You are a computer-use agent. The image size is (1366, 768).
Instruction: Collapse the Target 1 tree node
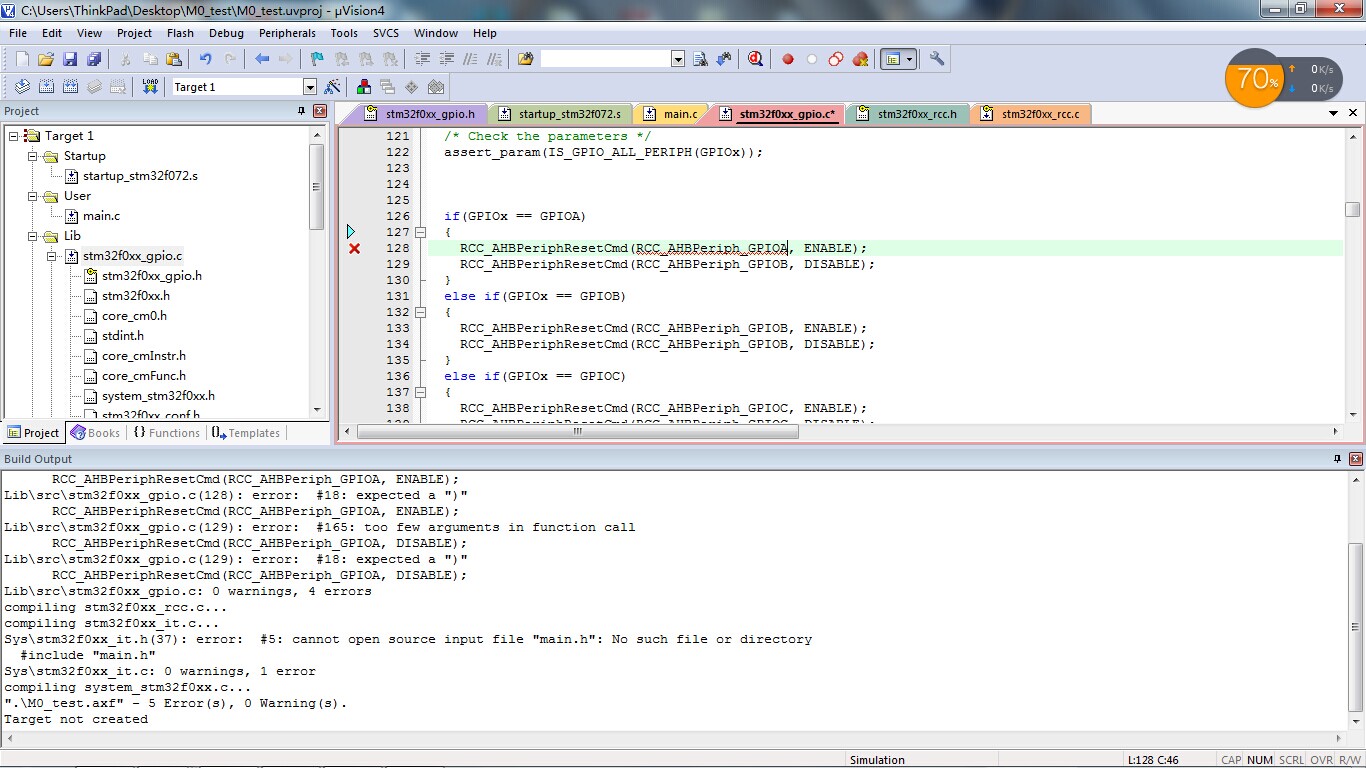[x=13, y=136]
